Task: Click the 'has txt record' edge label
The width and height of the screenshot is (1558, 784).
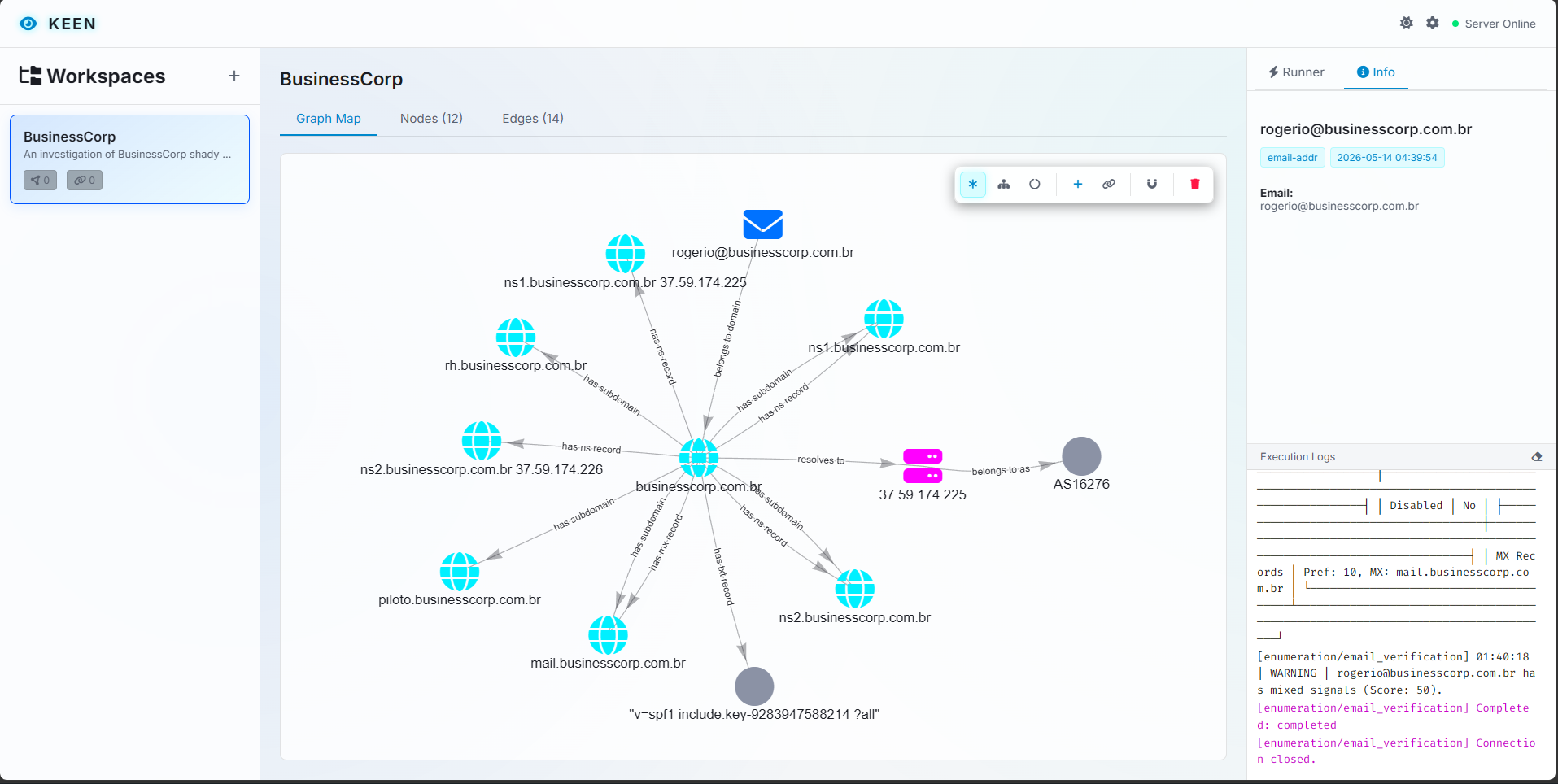Action: [x=724, y=577]
